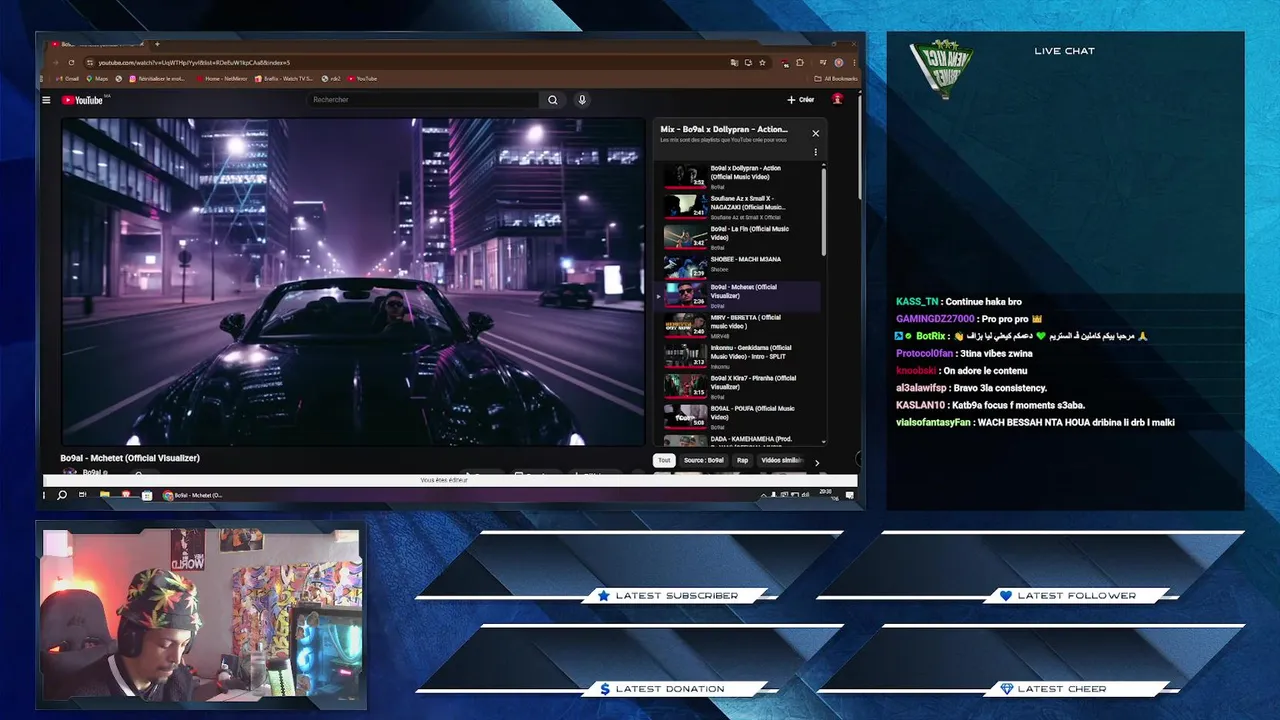Select the Tout filter chip

pos(664,461)
